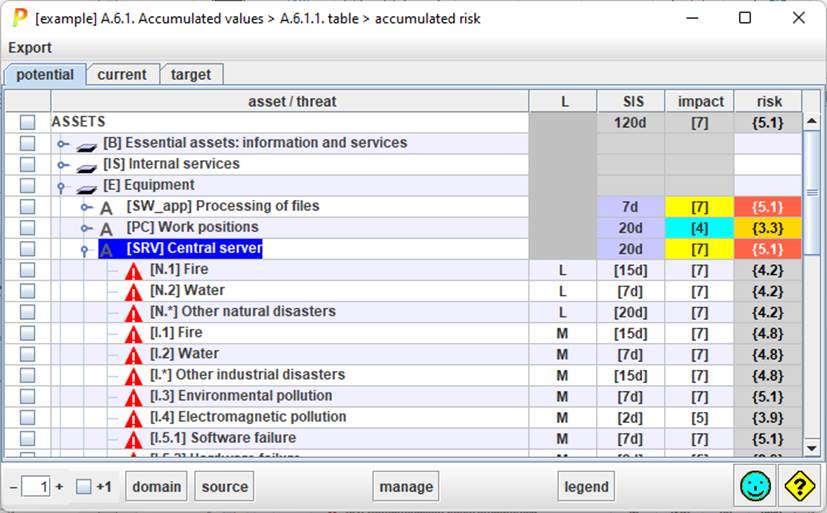Screen dimensions: 827x513
Task: Click the {3.9} risk value
Action: (x=768, y=418)
